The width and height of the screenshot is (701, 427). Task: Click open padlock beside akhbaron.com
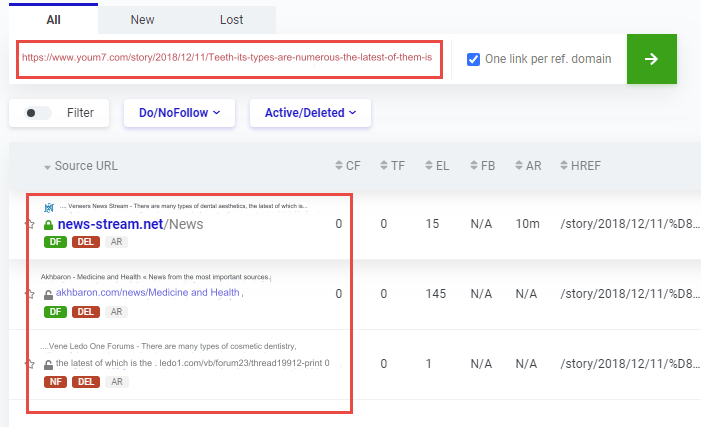click(48, 295)
